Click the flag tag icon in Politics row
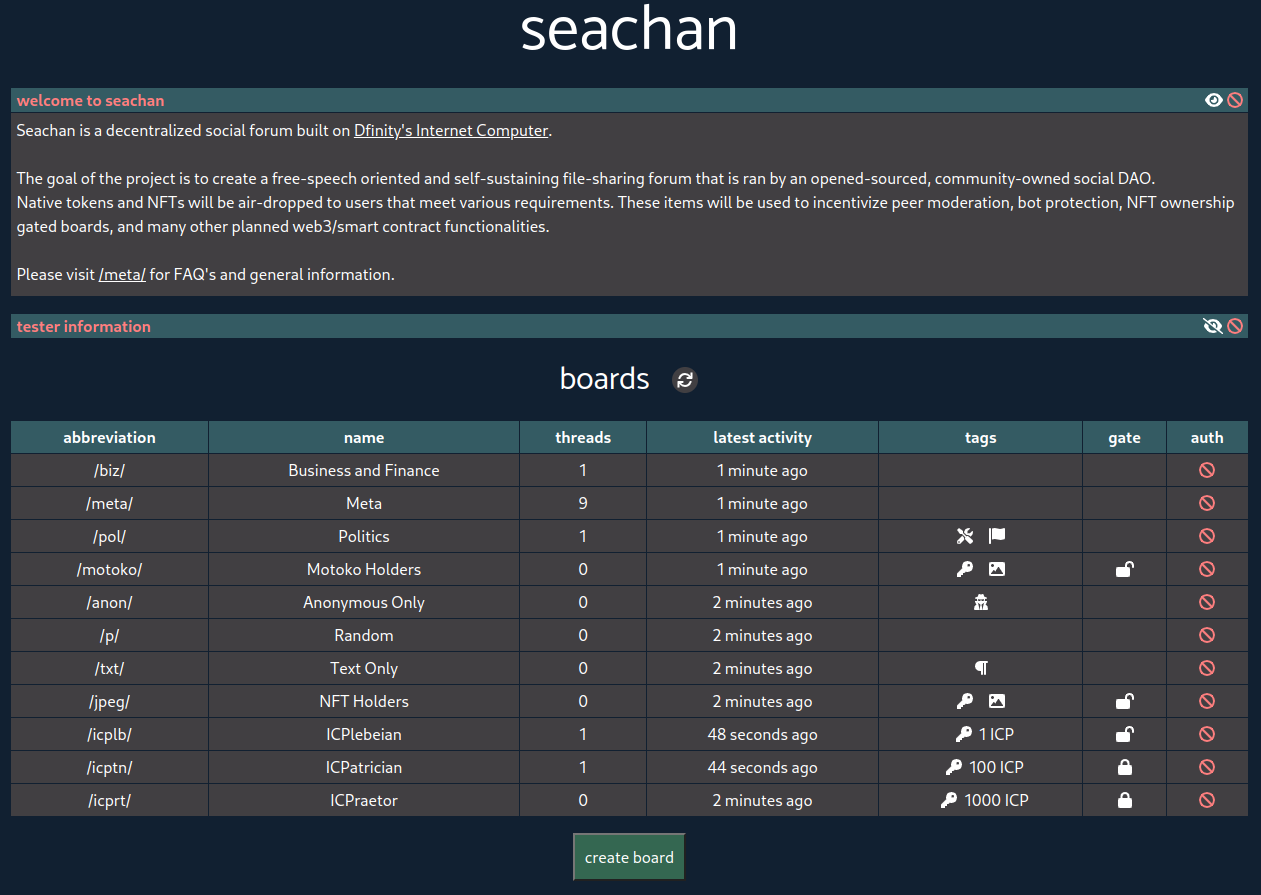This screenshot has width=1261, height=895. 997,536
